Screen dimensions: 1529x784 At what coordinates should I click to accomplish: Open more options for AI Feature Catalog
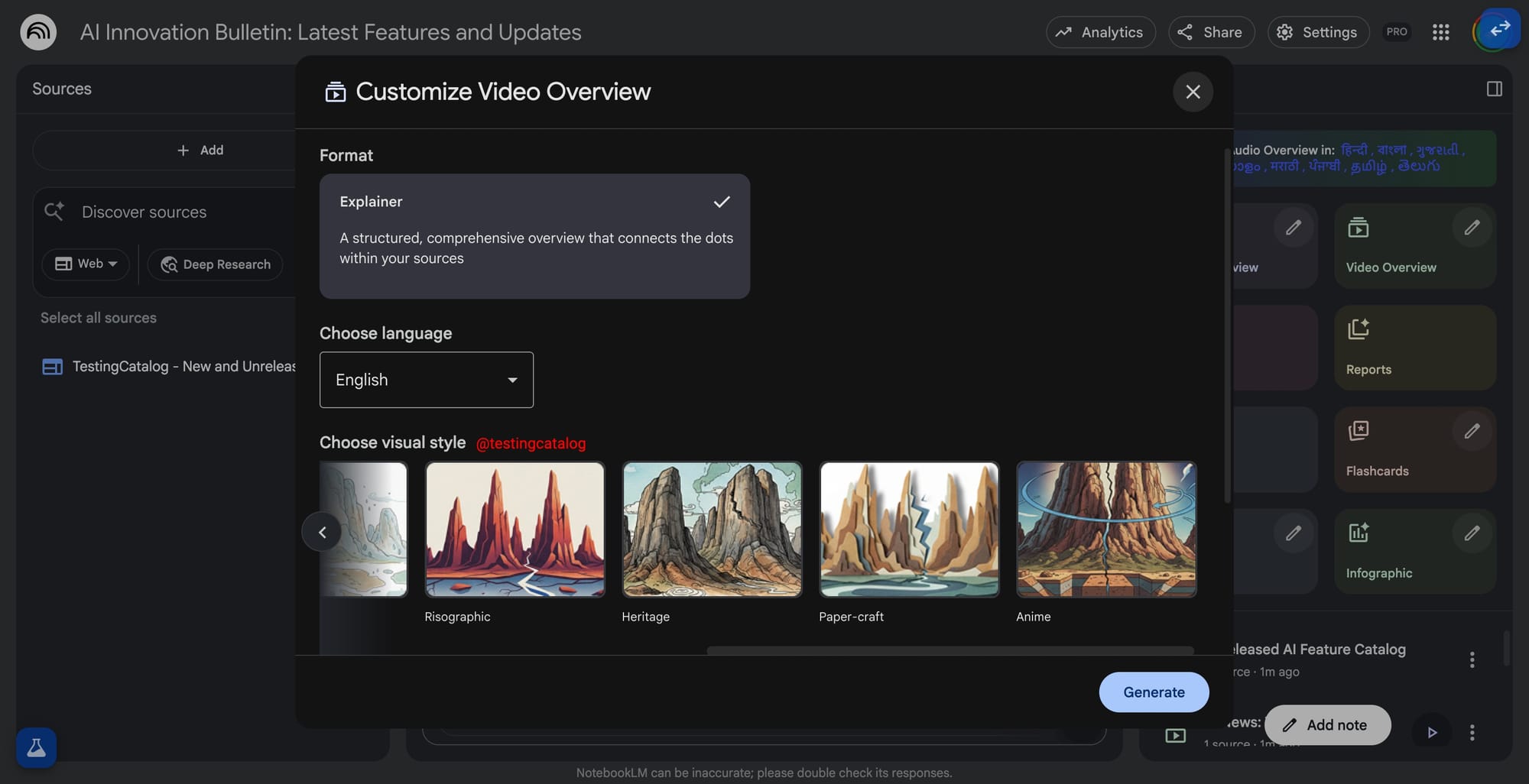tap(1472, 659)
